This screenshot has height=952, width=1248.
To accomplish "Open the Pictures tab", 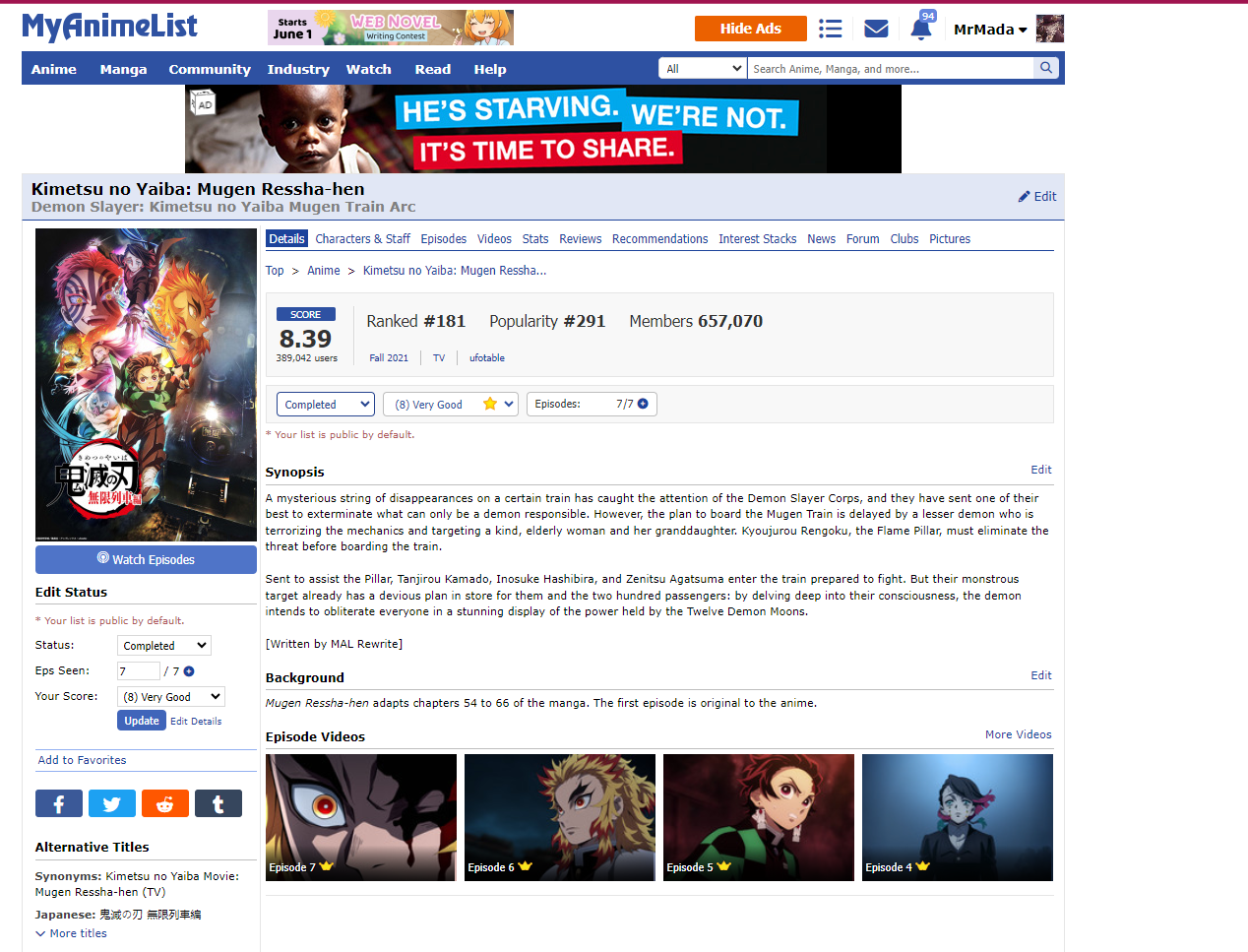I will (950, 239).
